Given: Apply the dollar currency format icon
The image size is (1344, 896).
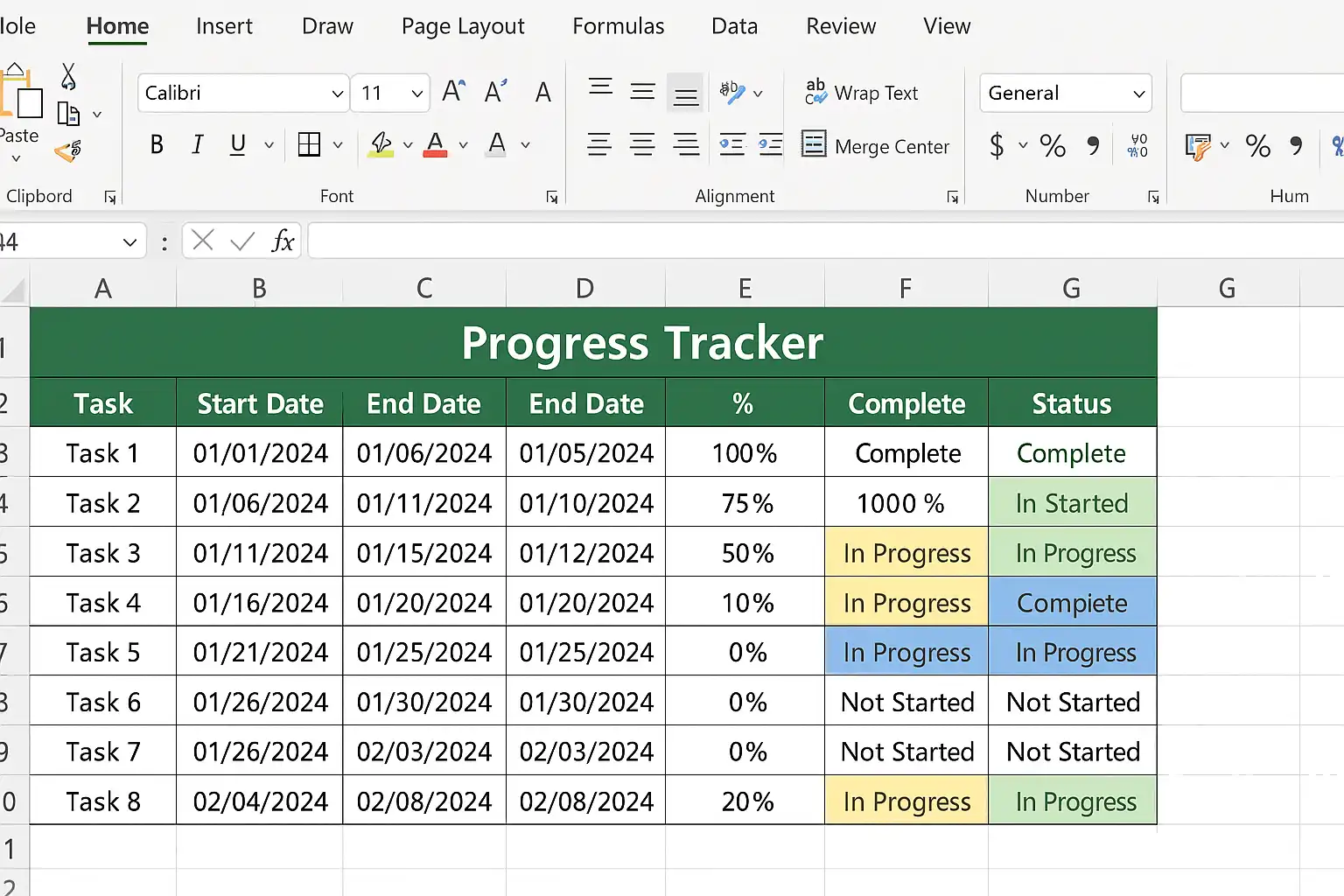Looking at the screenshot, I should coord(997,145).
